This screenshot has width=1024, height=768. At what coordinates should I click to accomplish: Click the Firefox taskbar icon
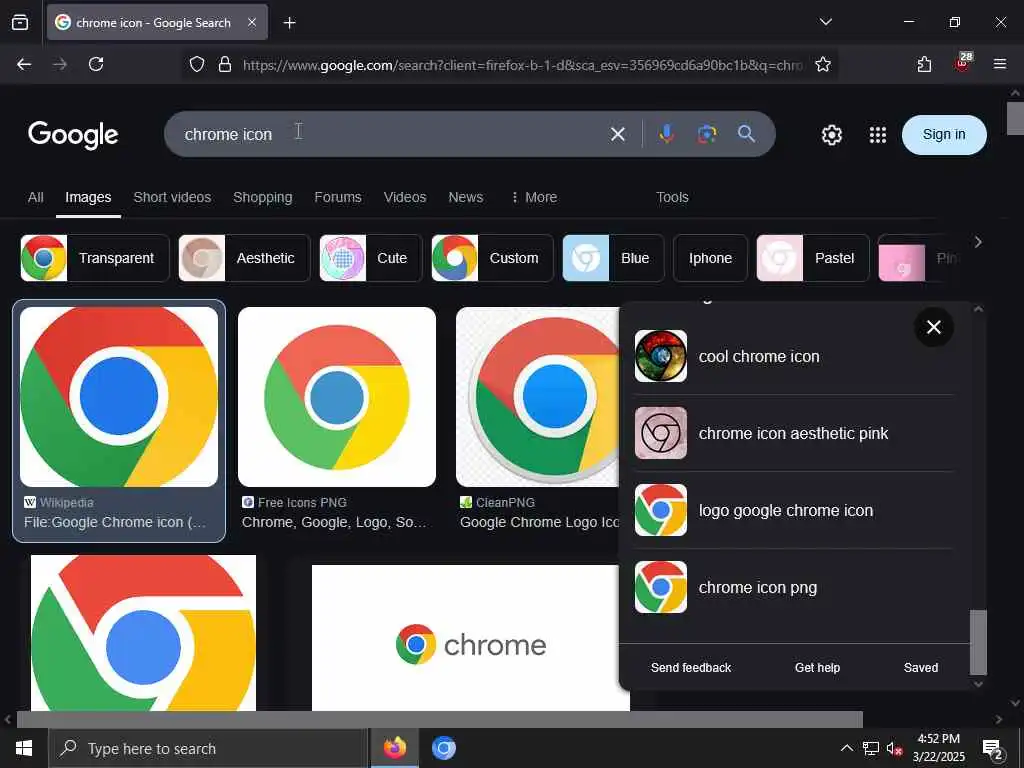(394, 748)
